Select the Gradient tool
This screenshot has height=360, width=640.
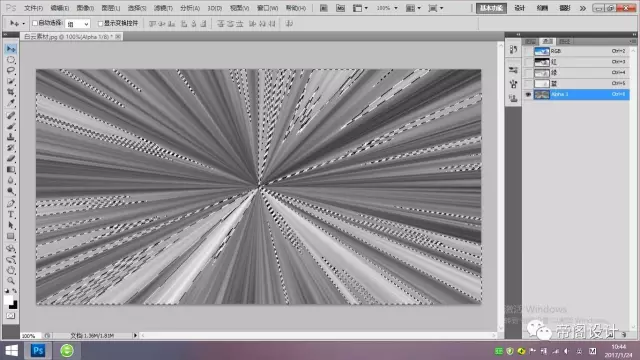pos(11,170)
